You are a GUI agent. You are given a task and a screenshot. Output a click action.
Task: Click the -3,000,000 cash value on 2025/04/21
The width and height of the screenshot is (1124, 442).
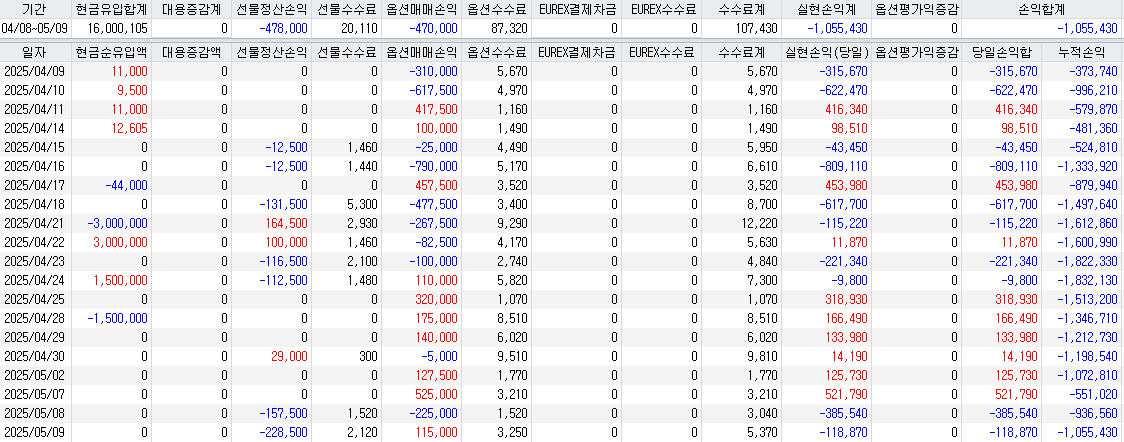tap(118, 223)
